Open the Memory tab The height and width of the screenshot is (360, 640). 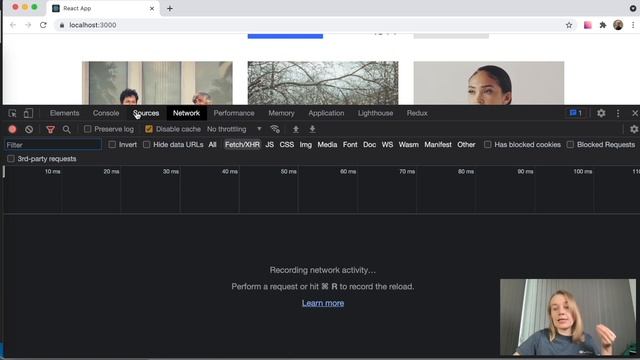281,113
